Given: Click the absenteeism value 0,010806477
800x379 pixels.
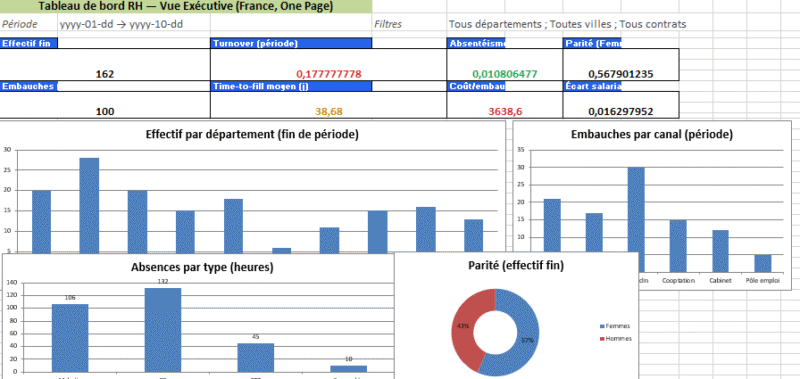Looking at the screenshot, I should click(x=504, y=74).
